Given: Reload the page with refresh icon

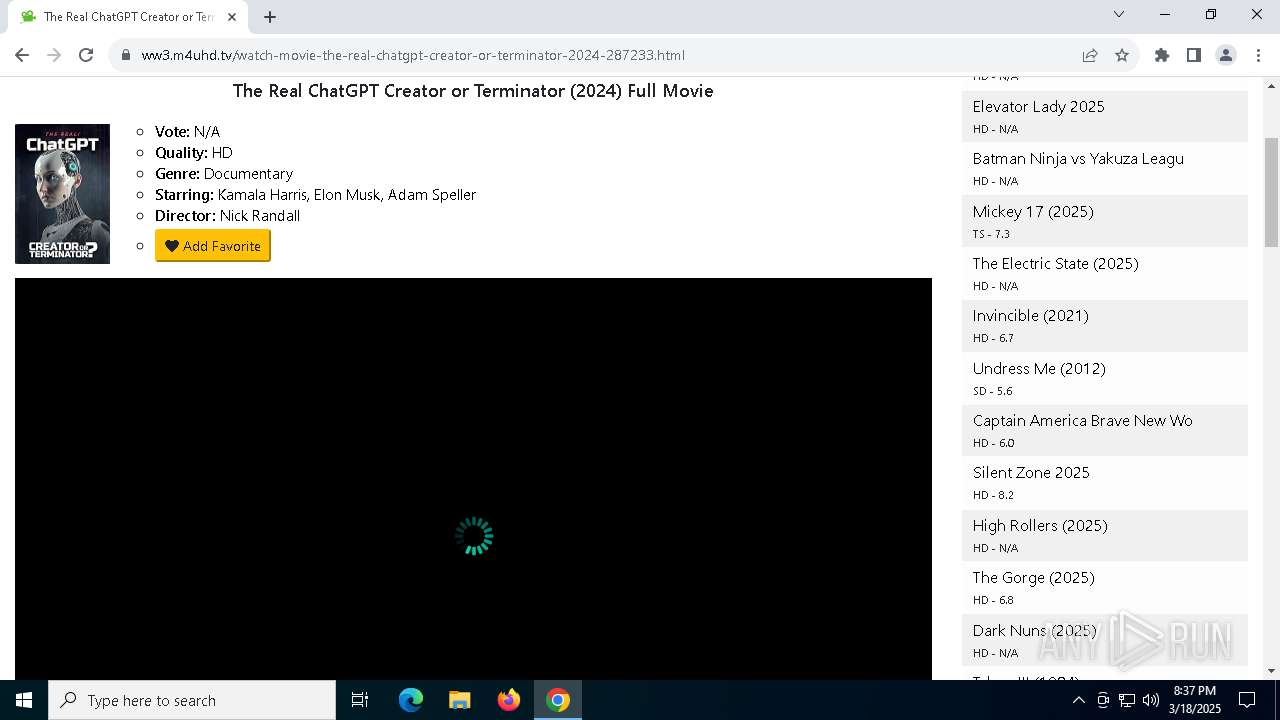Looking at the screenshot, I should point(86,55).
